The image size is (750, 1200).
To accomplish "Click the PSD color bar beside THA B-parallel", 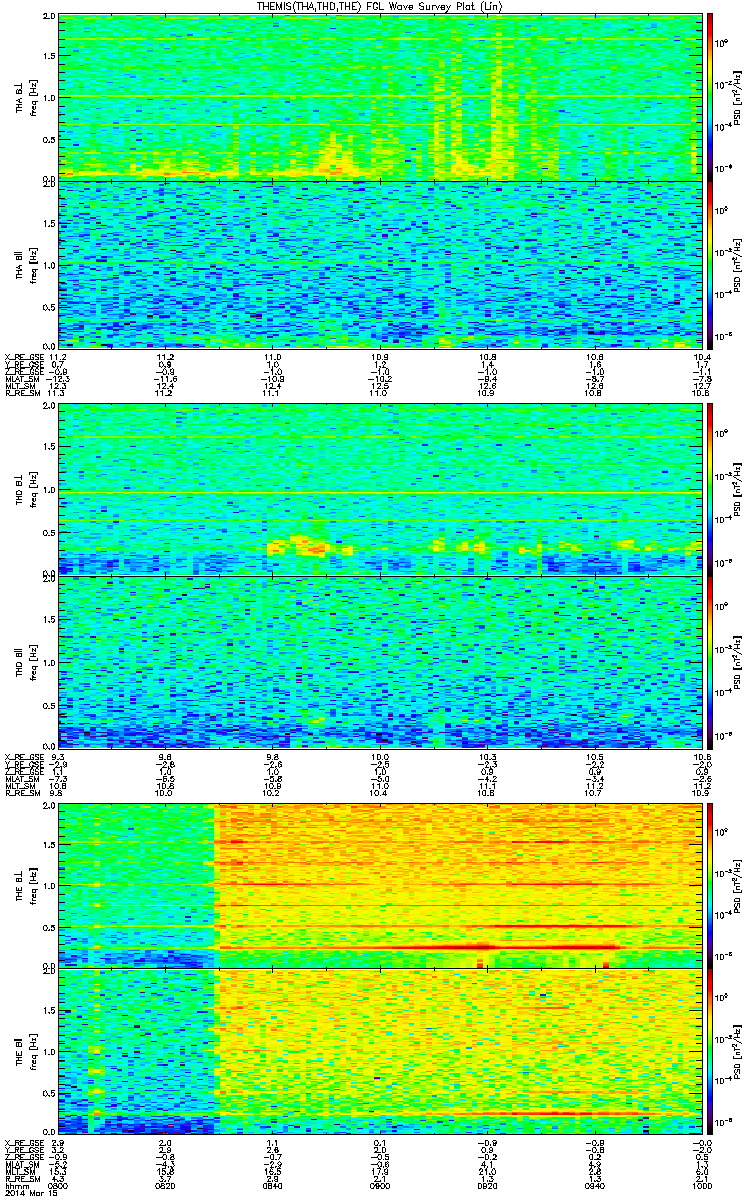I will click(710, 263).
